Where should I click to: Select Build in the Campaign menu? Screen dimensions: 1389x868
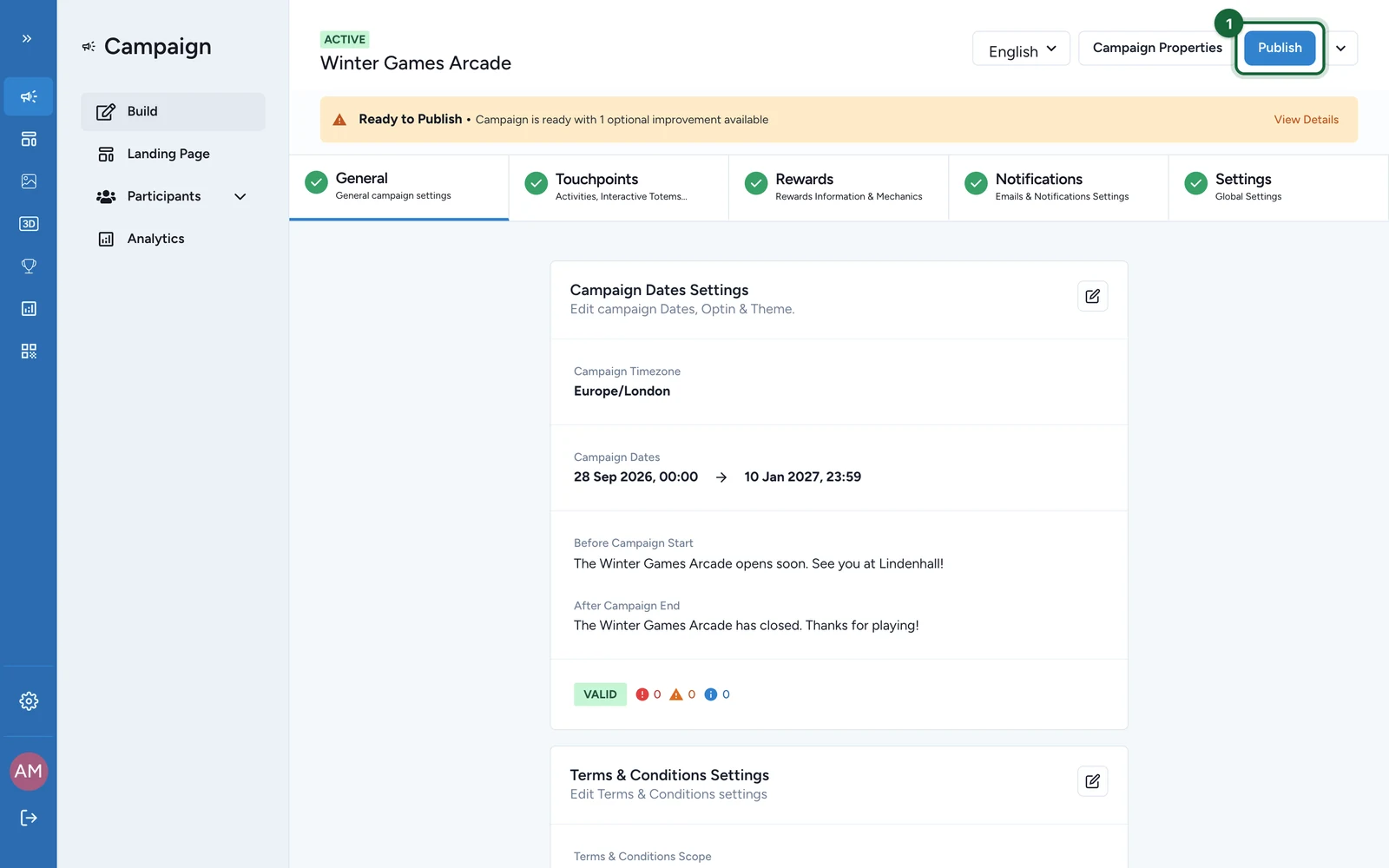click(x=173, y=112)
